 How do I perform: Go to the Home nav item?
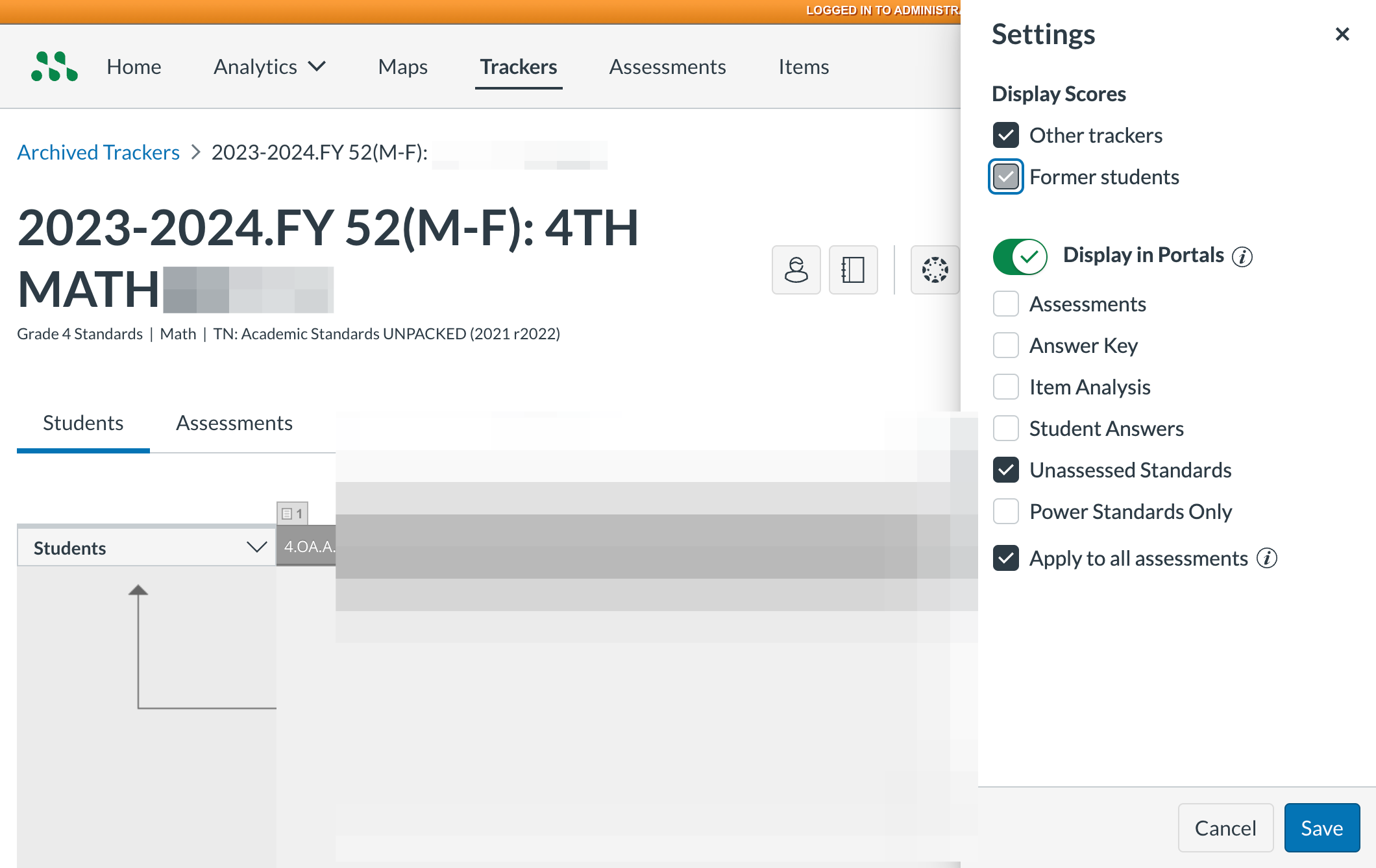[134, 66]
